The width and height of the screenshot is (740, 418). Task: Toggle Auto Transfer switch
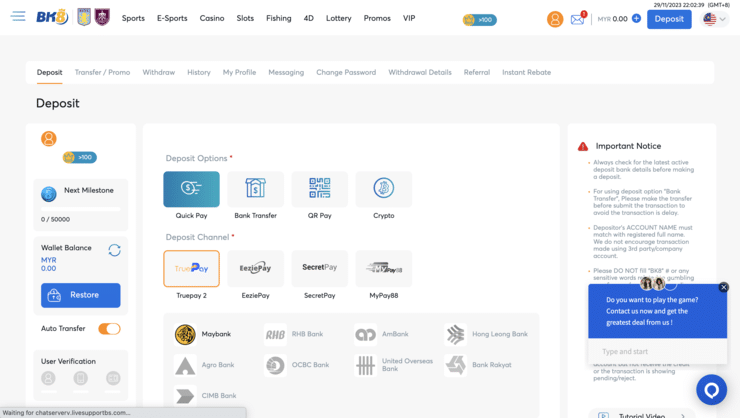coord(109,329)
